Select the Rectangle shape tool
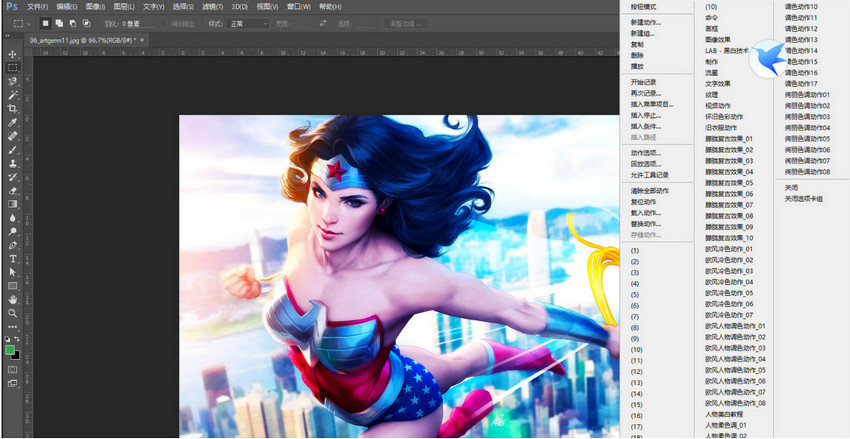Image resolution: width=850 pixels, height=439 pixels. tap(12, 286)
